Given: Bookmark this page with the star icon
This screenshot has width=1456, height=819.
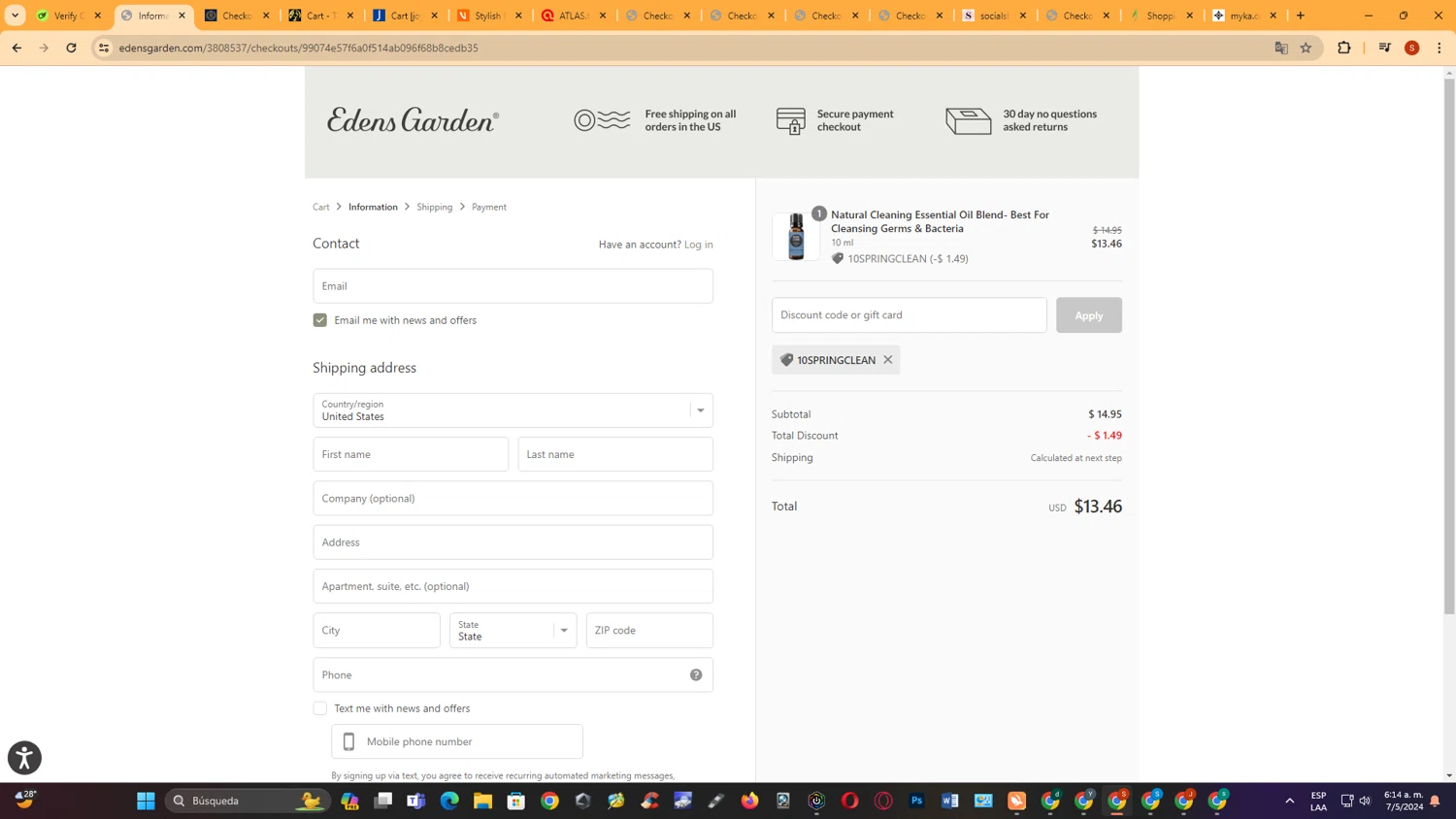Looking at the screenshot, I should 1306,48.
